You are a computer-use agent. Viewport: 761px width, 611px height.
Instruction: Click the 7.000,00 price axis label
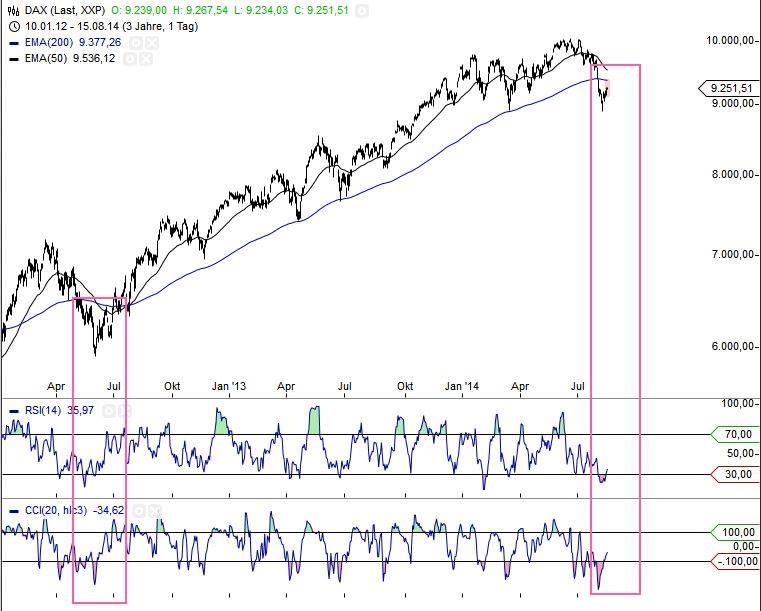click(x=734, y=254)
